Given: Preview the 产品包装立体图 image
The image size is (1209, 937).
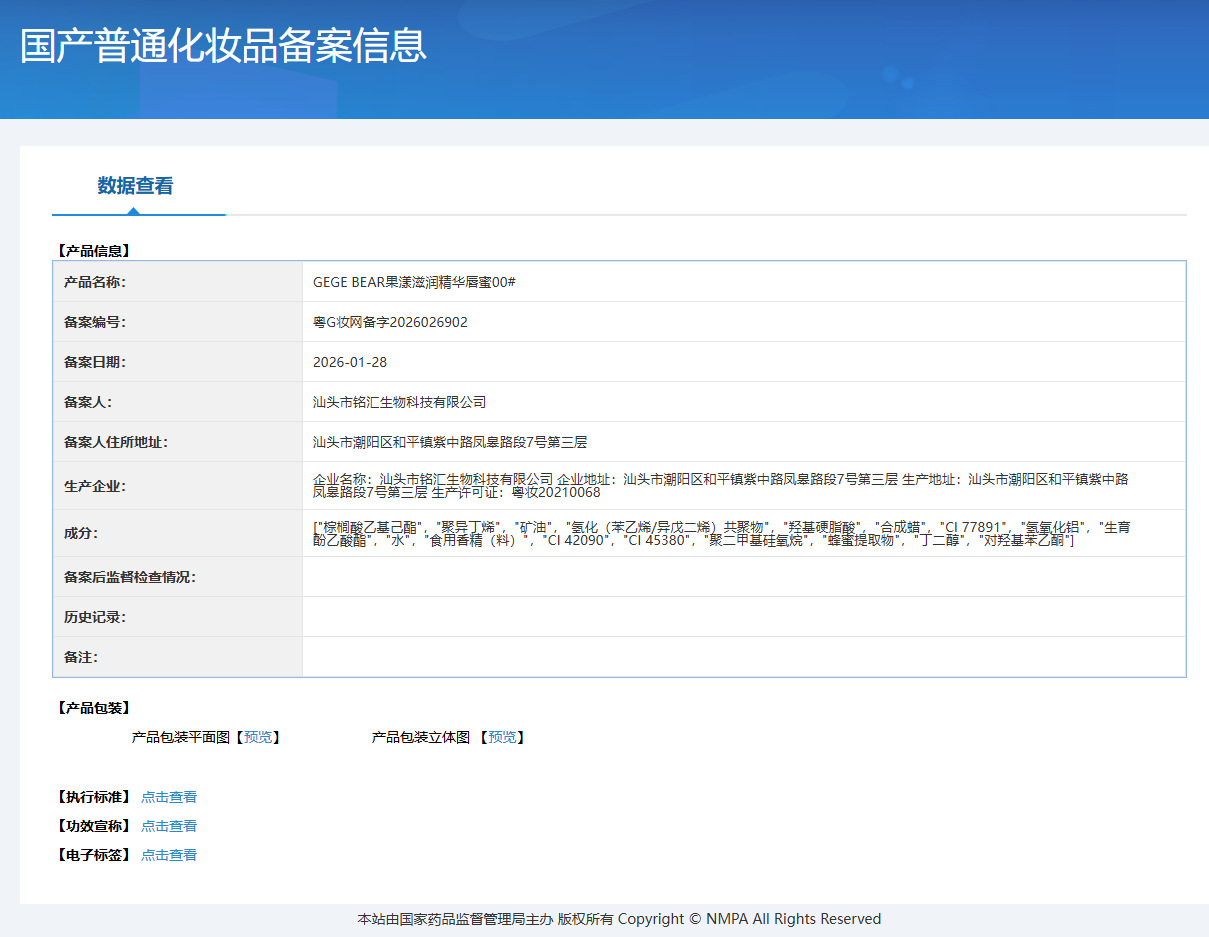Looking at the screenshot, I should (502, 737).
